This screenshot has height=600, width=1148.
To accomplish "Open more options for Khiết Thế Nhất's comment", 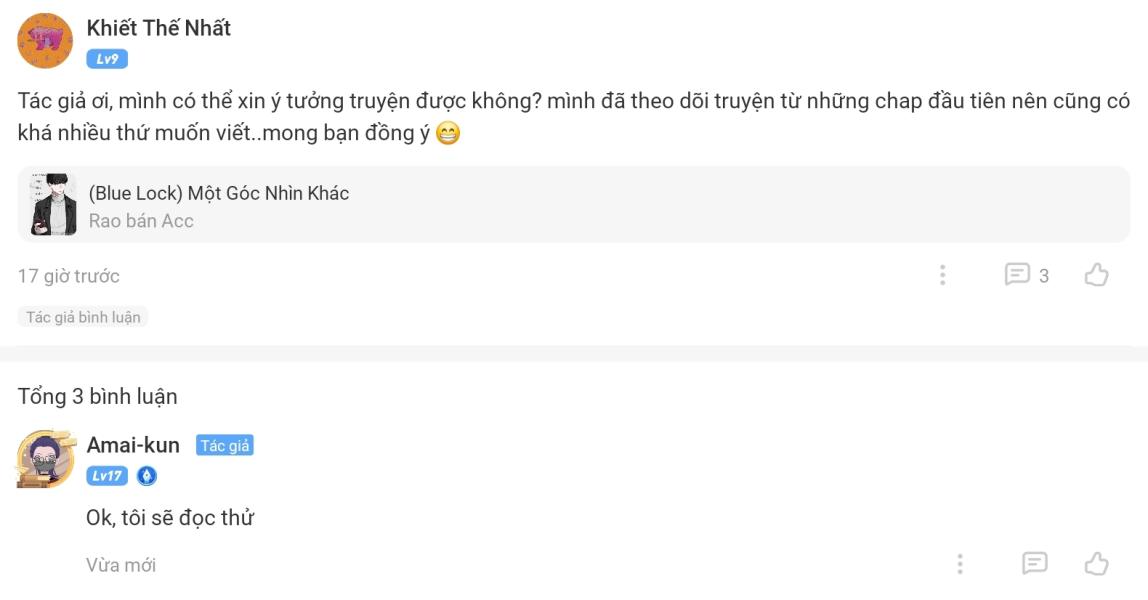I will (x=942, y=275).
